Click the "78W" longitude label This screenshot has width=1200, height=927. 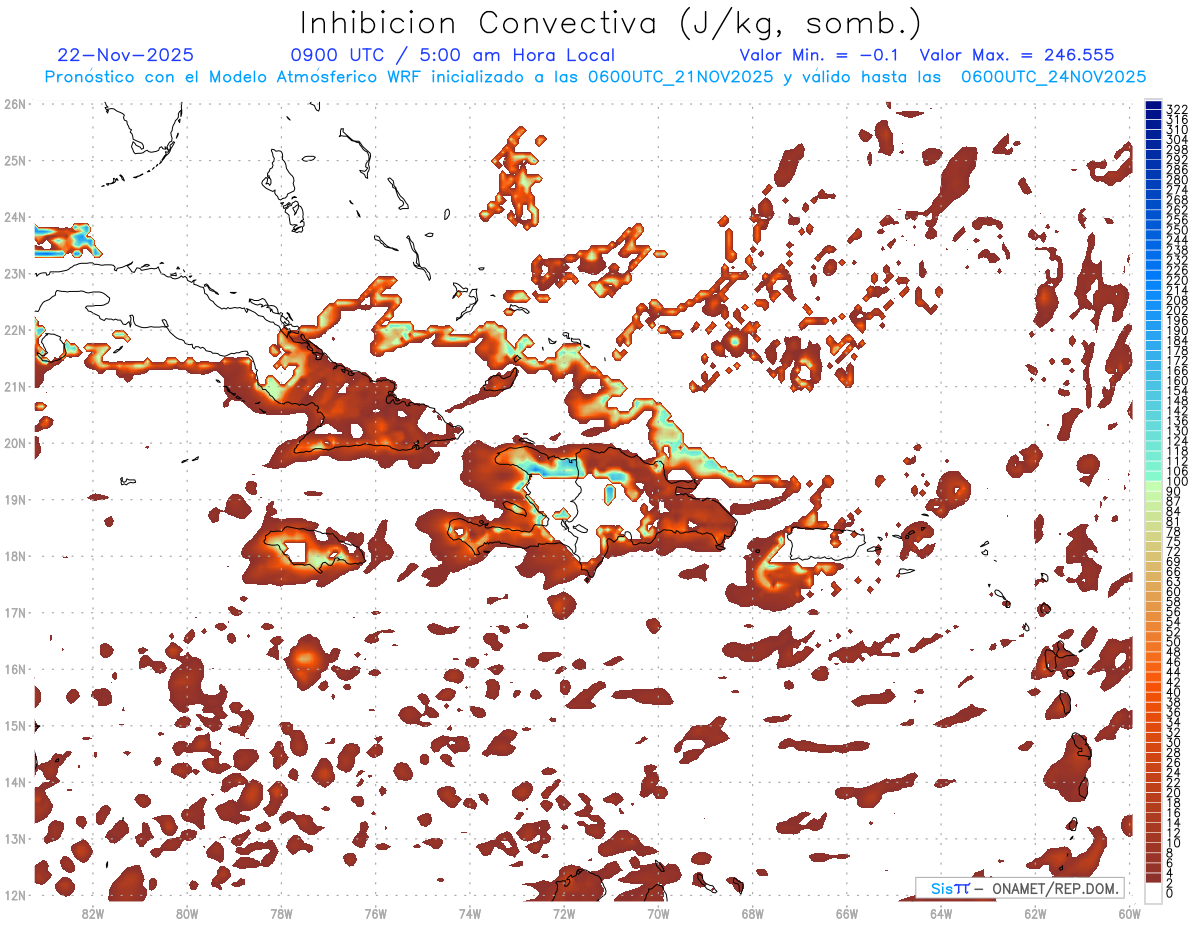pos(281,913)
